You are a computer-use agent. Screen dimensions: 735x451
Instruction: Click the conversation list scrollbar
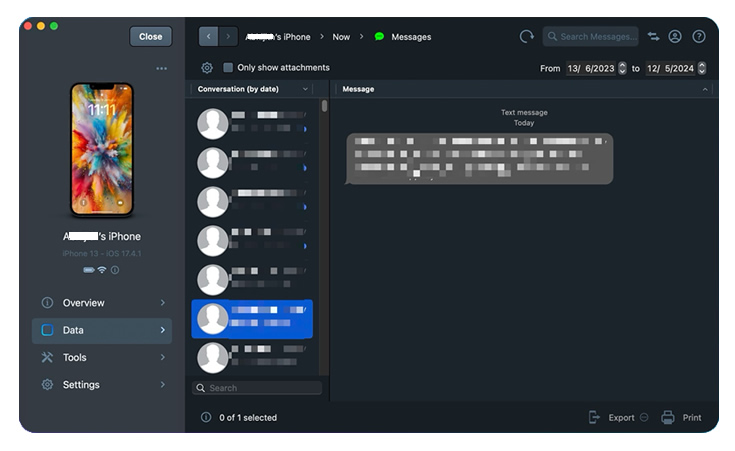point(324,106)
